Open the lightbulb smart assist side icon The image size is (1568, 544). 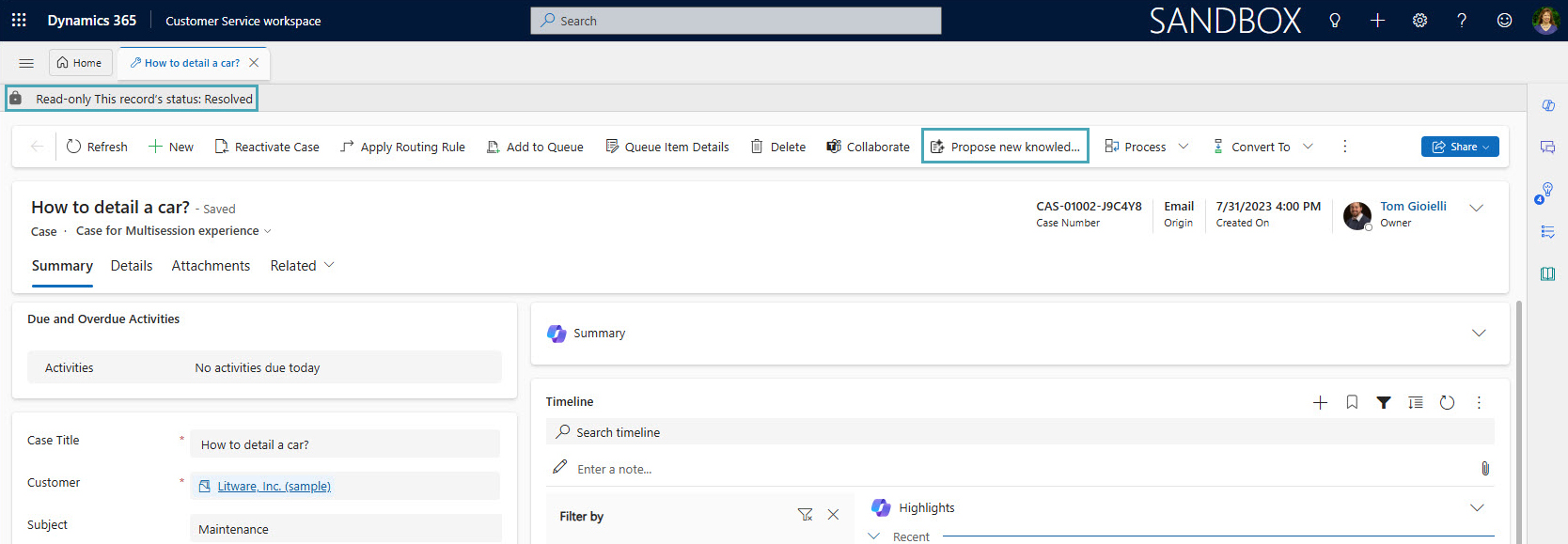1547,191
